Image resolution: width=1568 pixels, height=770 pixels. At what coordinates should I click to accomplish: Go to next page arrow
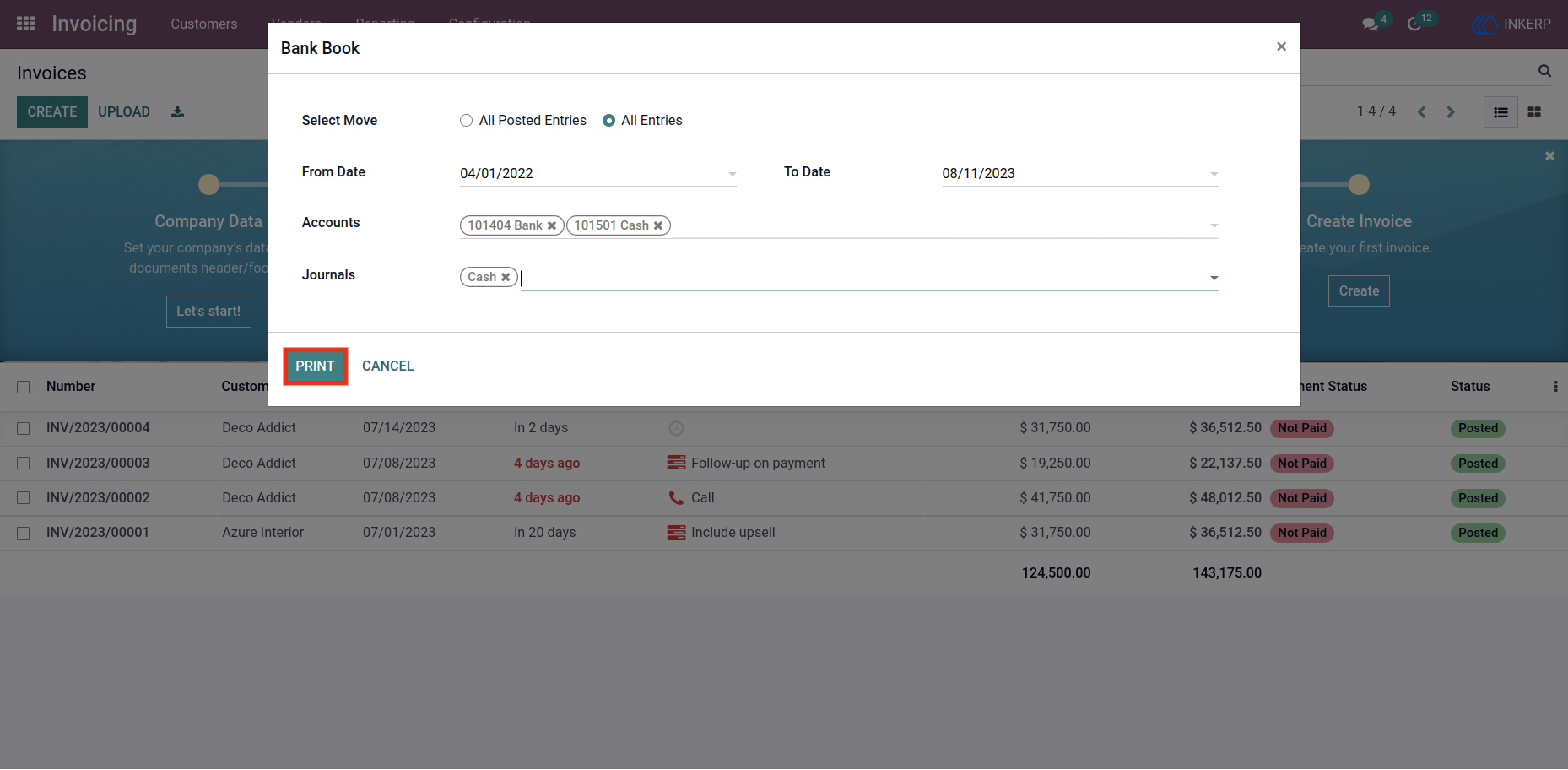coord(1451,111)
